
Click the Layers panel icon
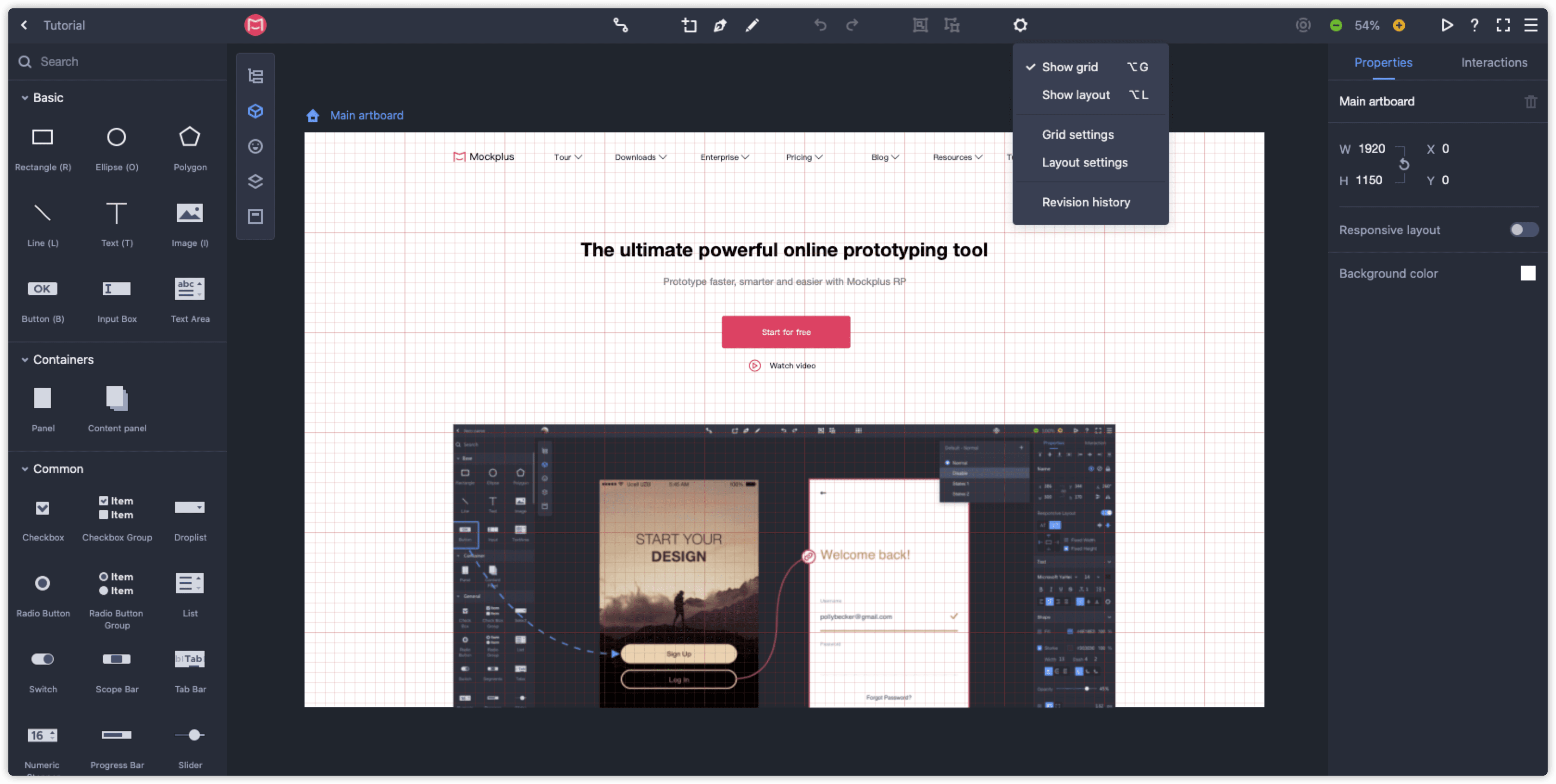coord(256,181)
